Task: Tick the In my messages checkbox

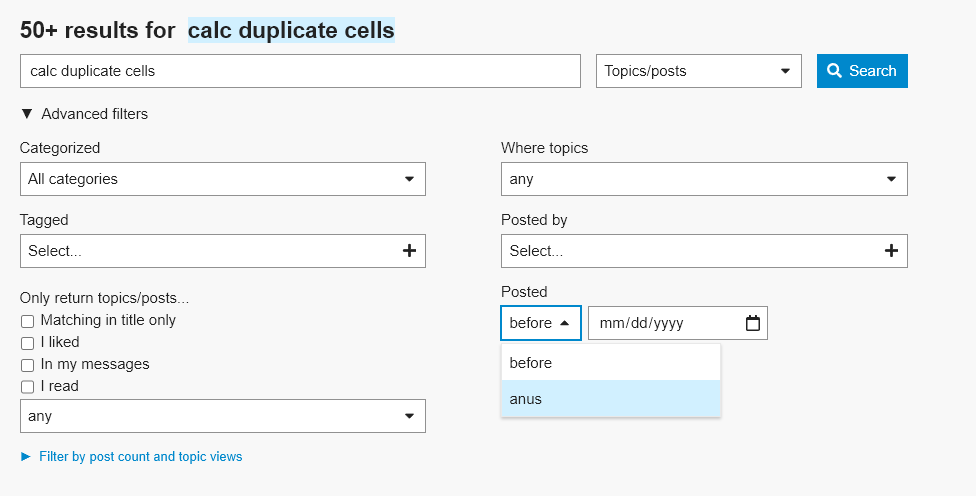Action: point(28,365)
